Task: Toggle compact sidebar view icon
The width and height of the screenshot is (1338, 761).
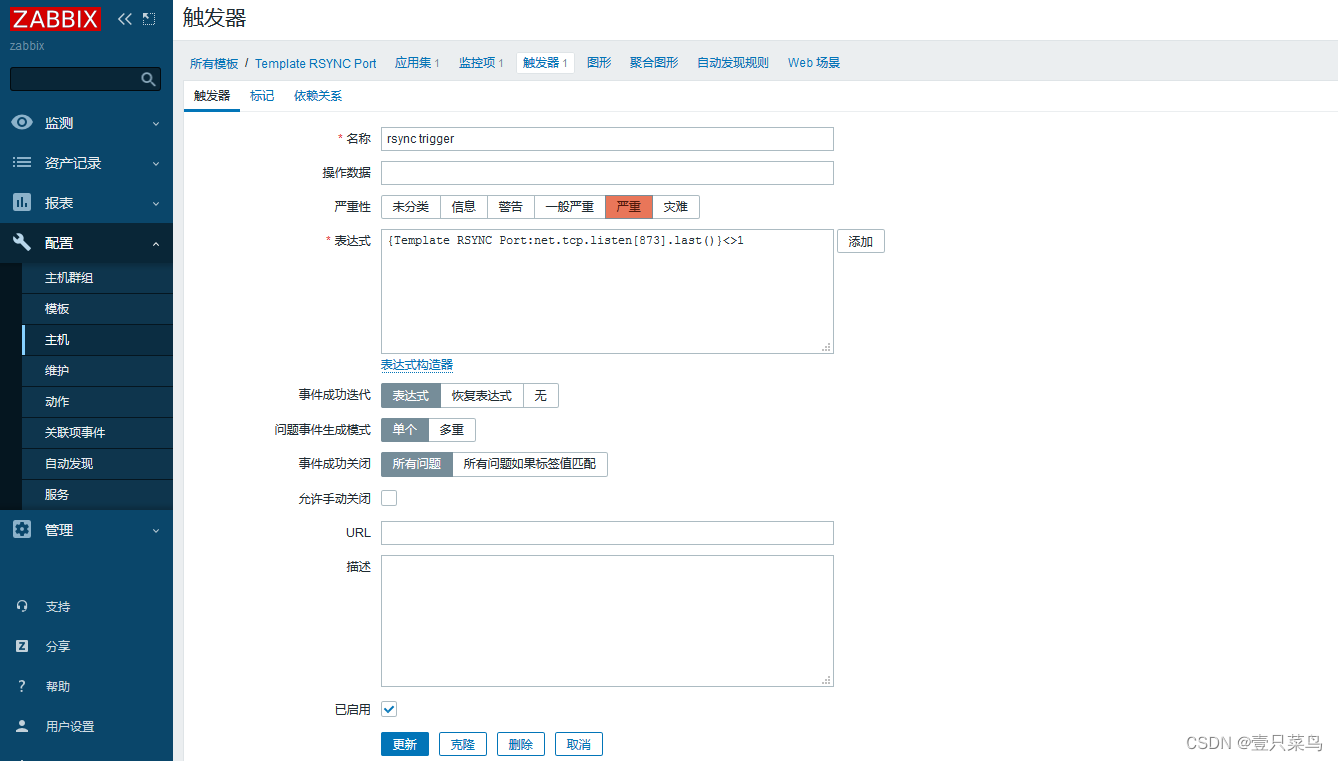Action: click(149, 19)
